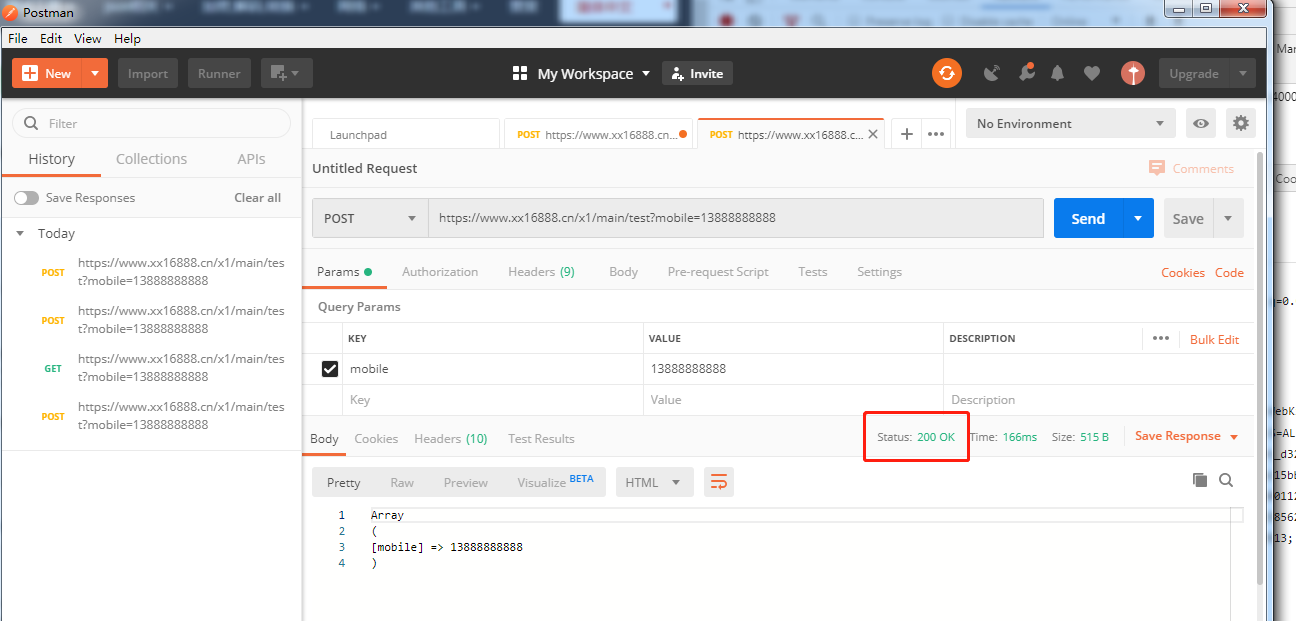Screen dimensions: 1296x621
Task: Switch response view to Preview
Action: click(466, 482)
